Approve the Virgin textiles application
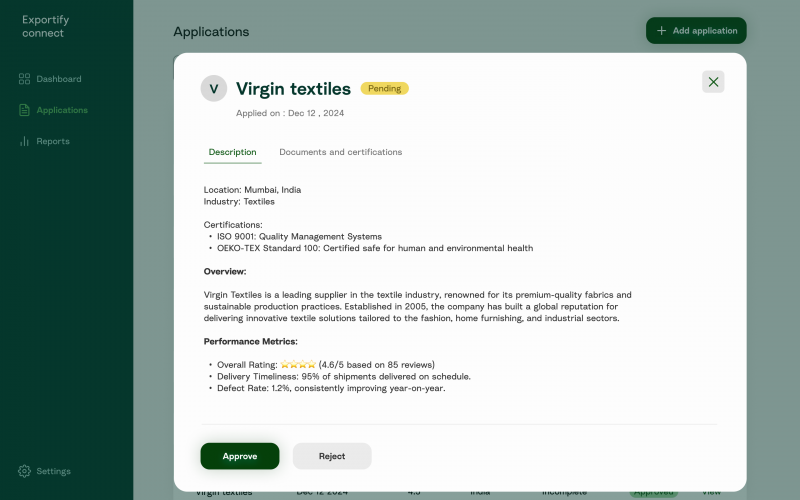800x500 pixels. tap(240, 456)
